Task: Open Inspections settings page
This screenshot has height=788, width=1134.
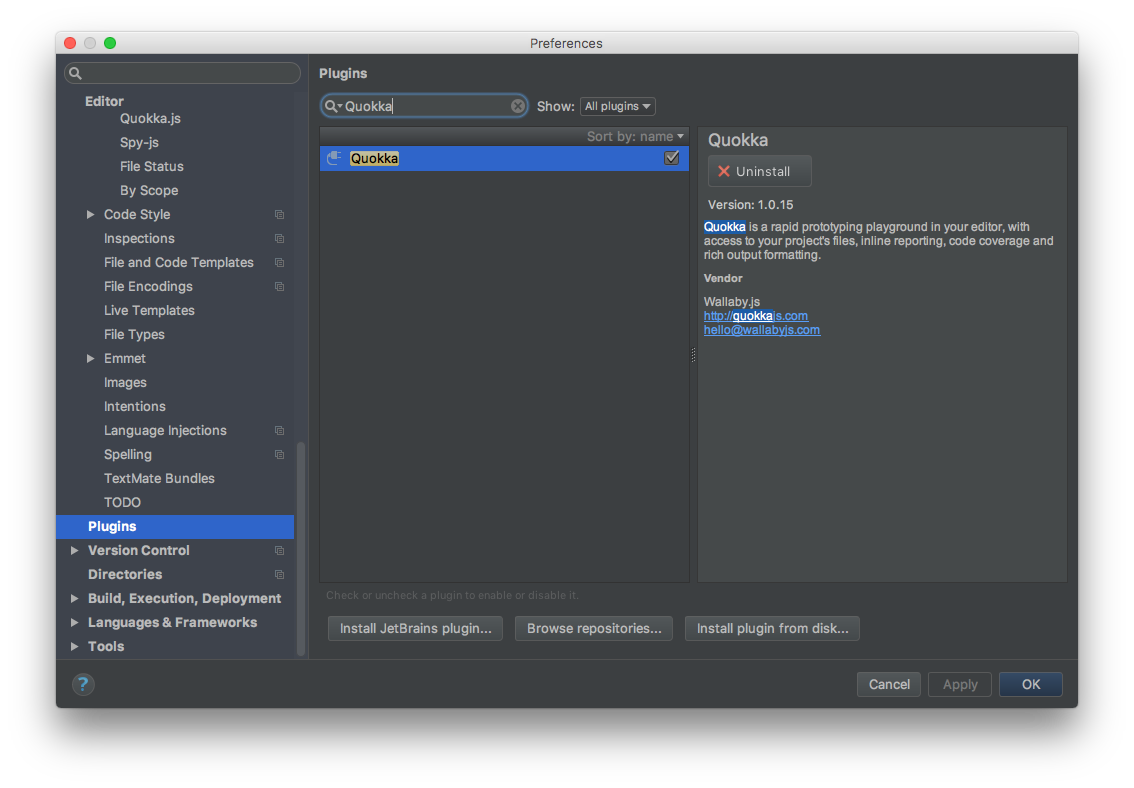Action: [139, 238]
